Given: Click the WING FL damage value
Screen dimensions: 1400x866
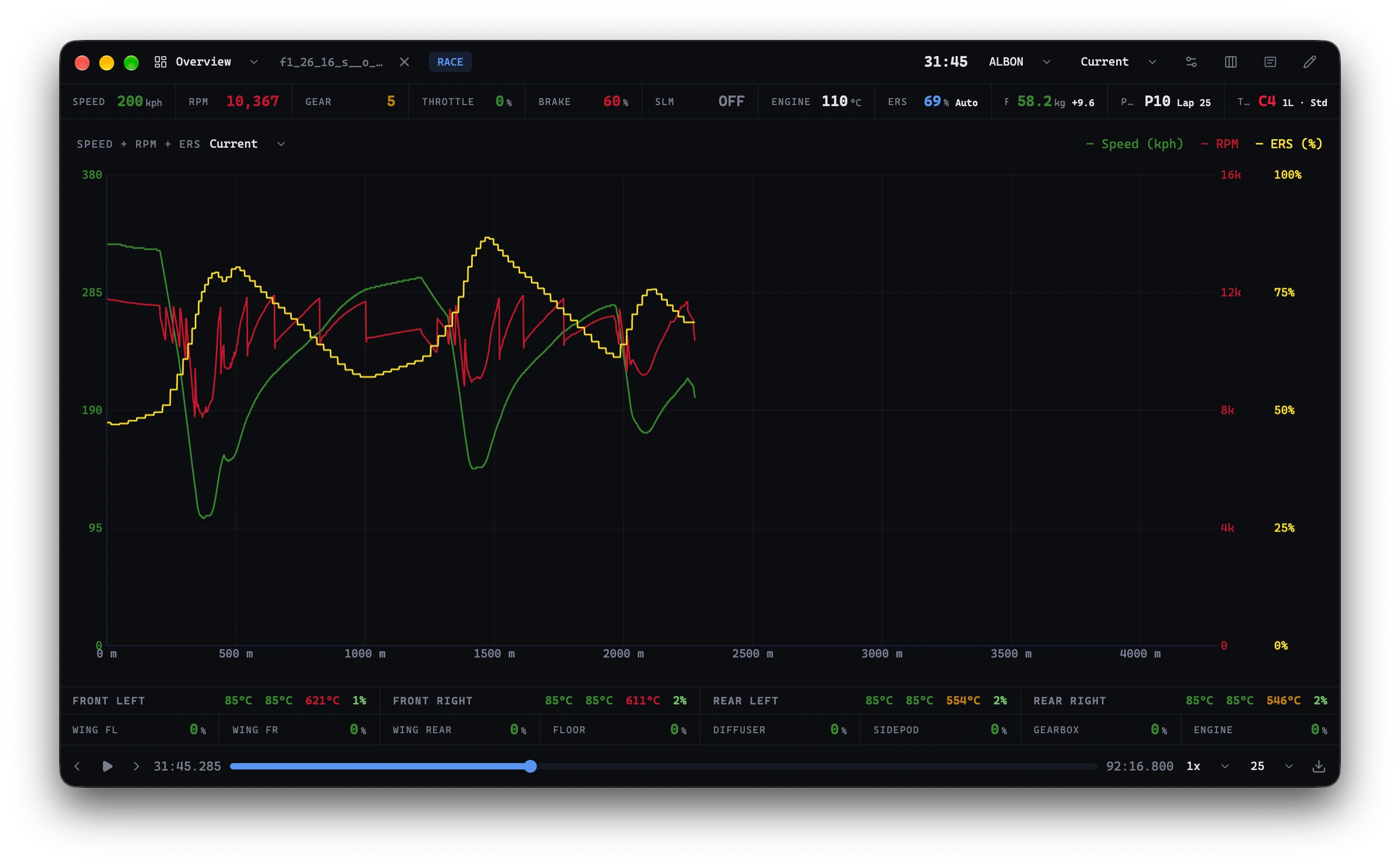Looking at the screenshot, I should 198,729.
